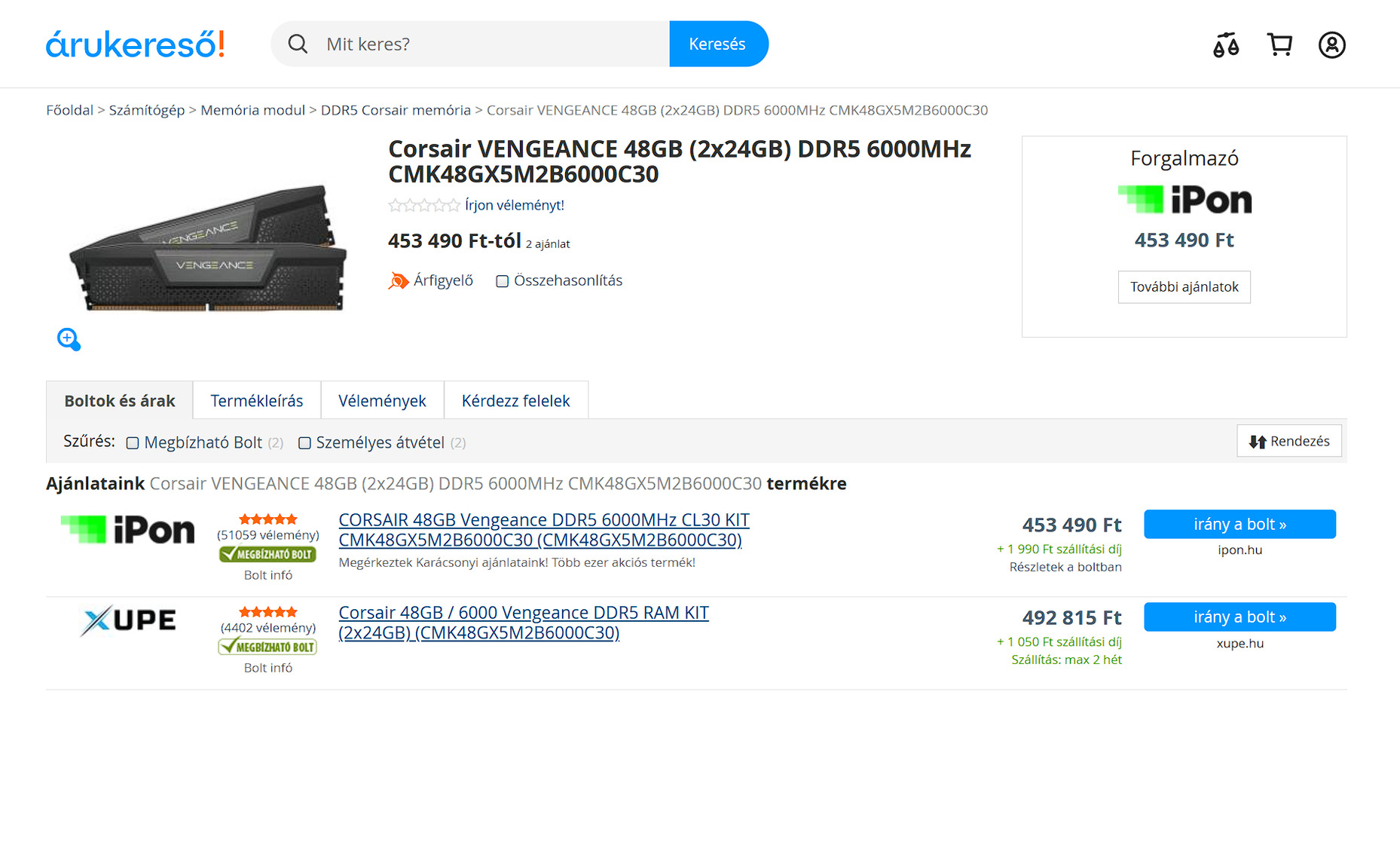Switch to the Termékleírás tab

pos(257,400)
